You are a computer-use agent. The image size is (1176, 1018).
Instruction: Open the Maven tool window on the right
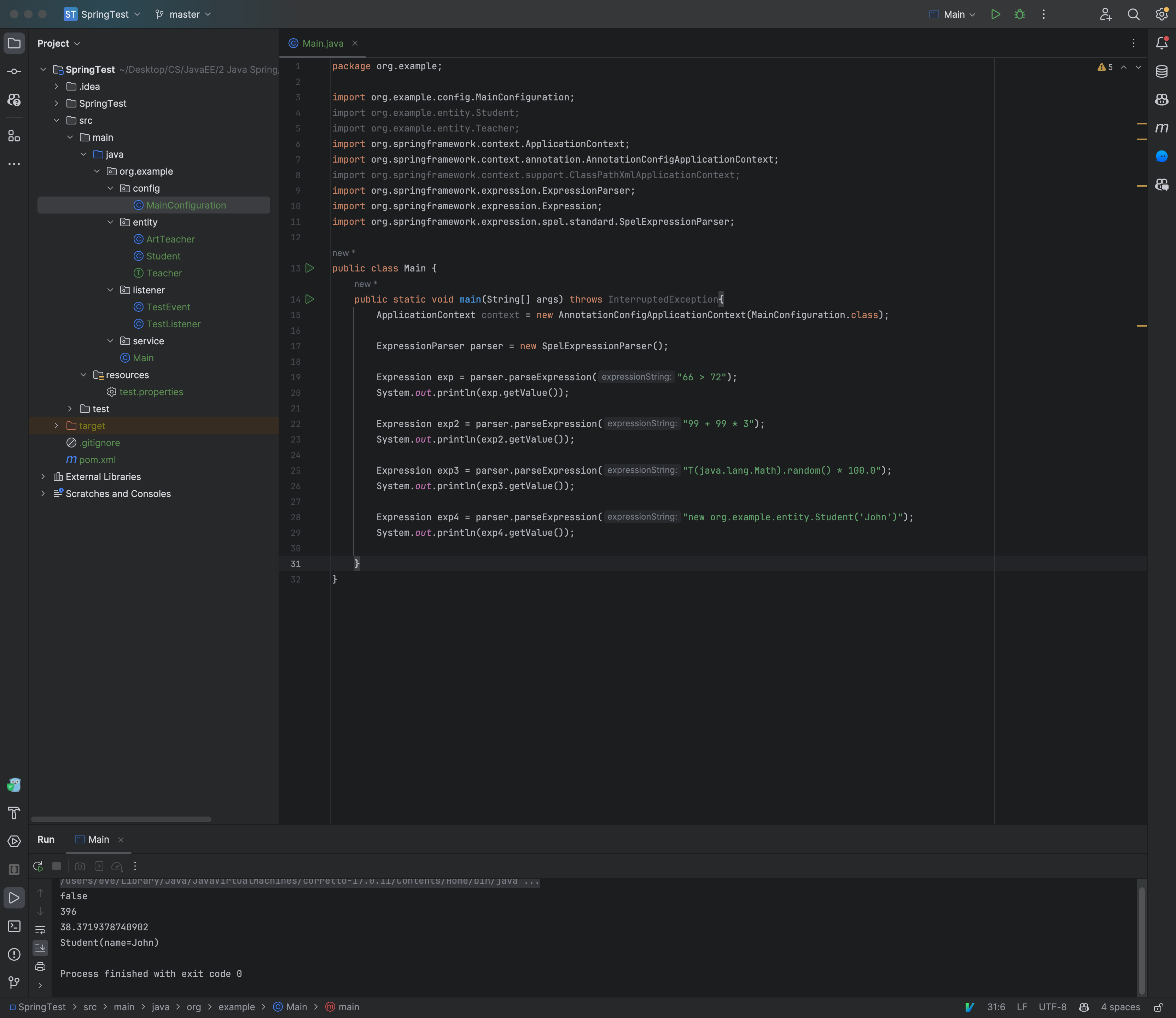[x=1162, y=128]
